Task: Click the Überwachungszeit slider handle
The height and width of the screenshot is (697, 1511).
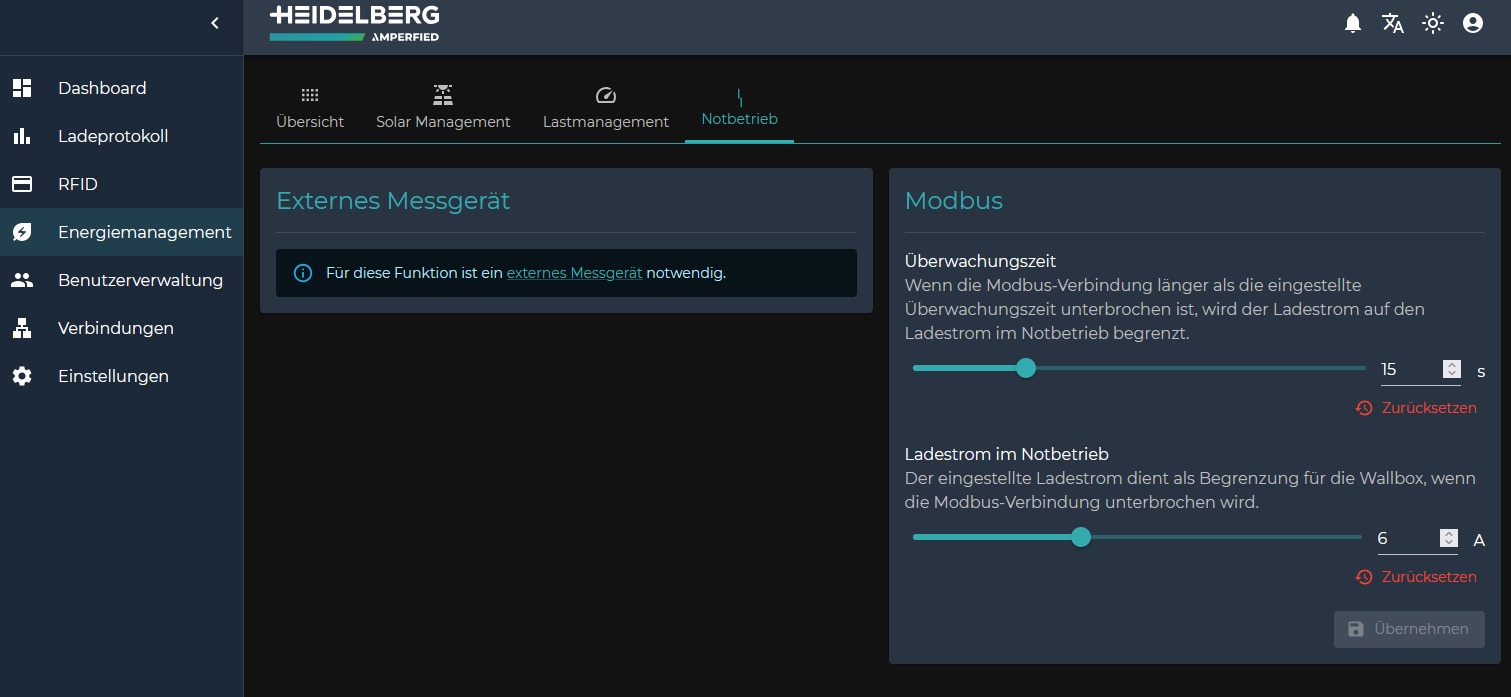Action: pyautogui.click(x=1026, y=368)
